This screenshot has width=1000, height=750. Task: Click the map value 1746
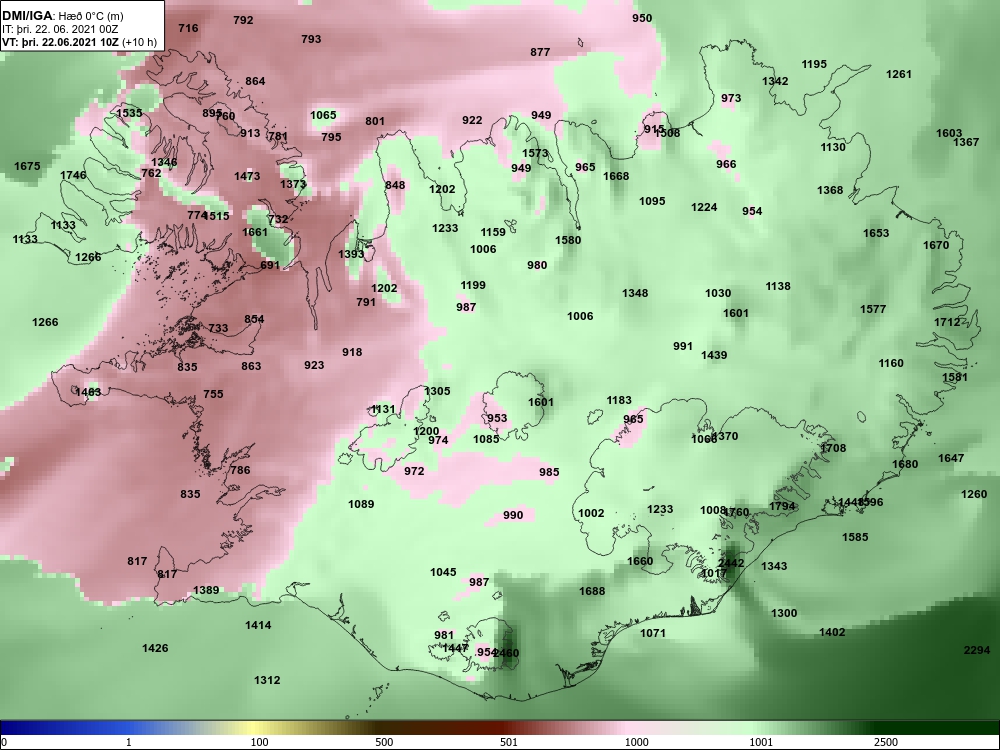(x=73, y=175)
